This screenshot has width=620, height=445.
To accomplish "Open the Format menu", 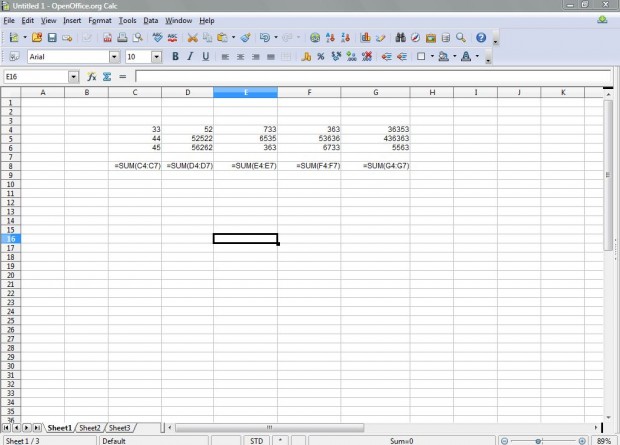I will [x=100, y=20].
